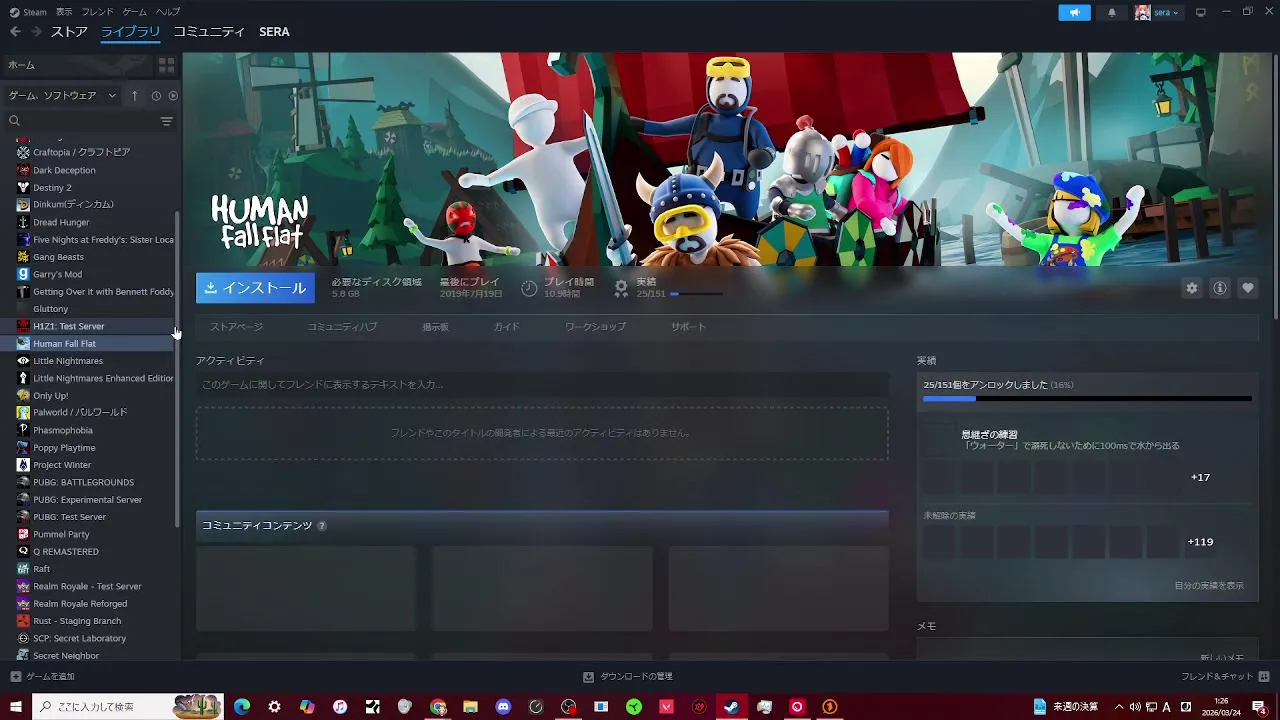The height and width of the screenshot is (720, 1280).
Task: Go back with the left arrow
Action: (x=15, y=32)
